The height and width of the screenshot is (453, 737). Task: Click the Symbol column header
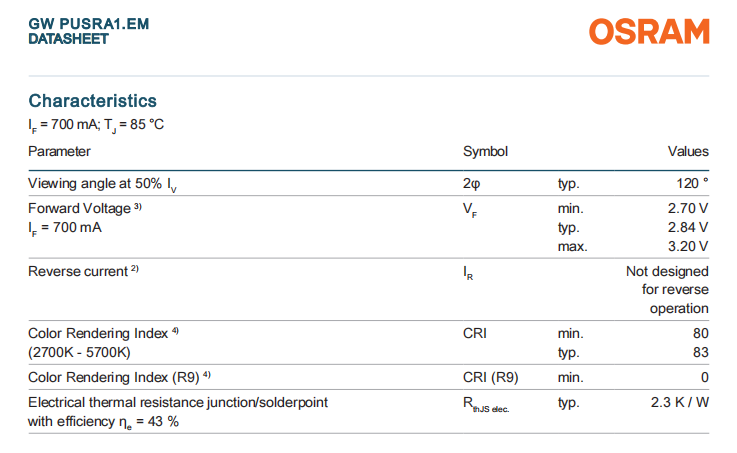click(x=485, y=152)
